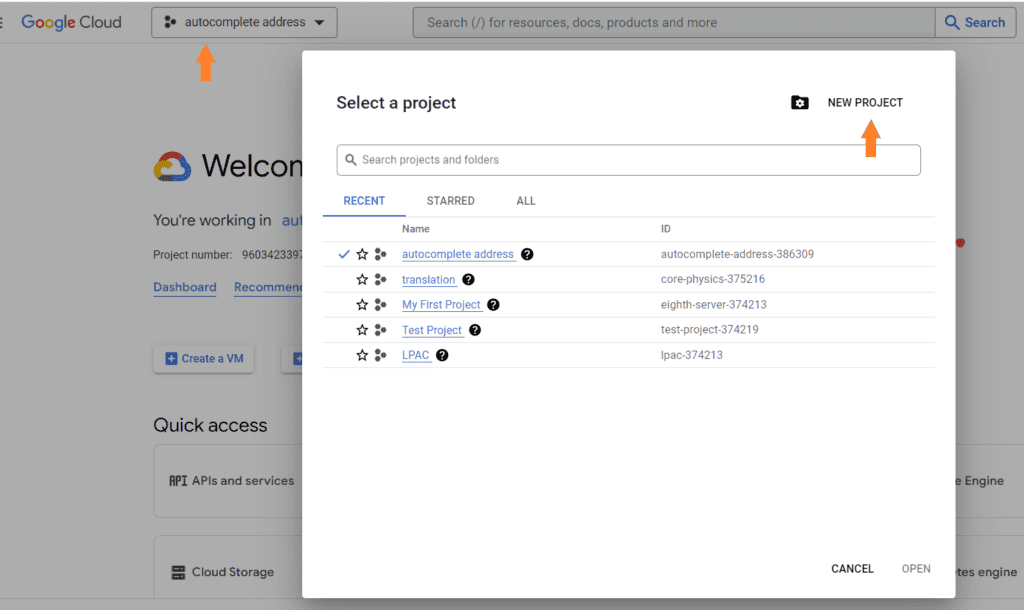1024x610 pixels.
Task: Click the API icon in quick access
Action: pyautogui.click(x=178, y=481)
